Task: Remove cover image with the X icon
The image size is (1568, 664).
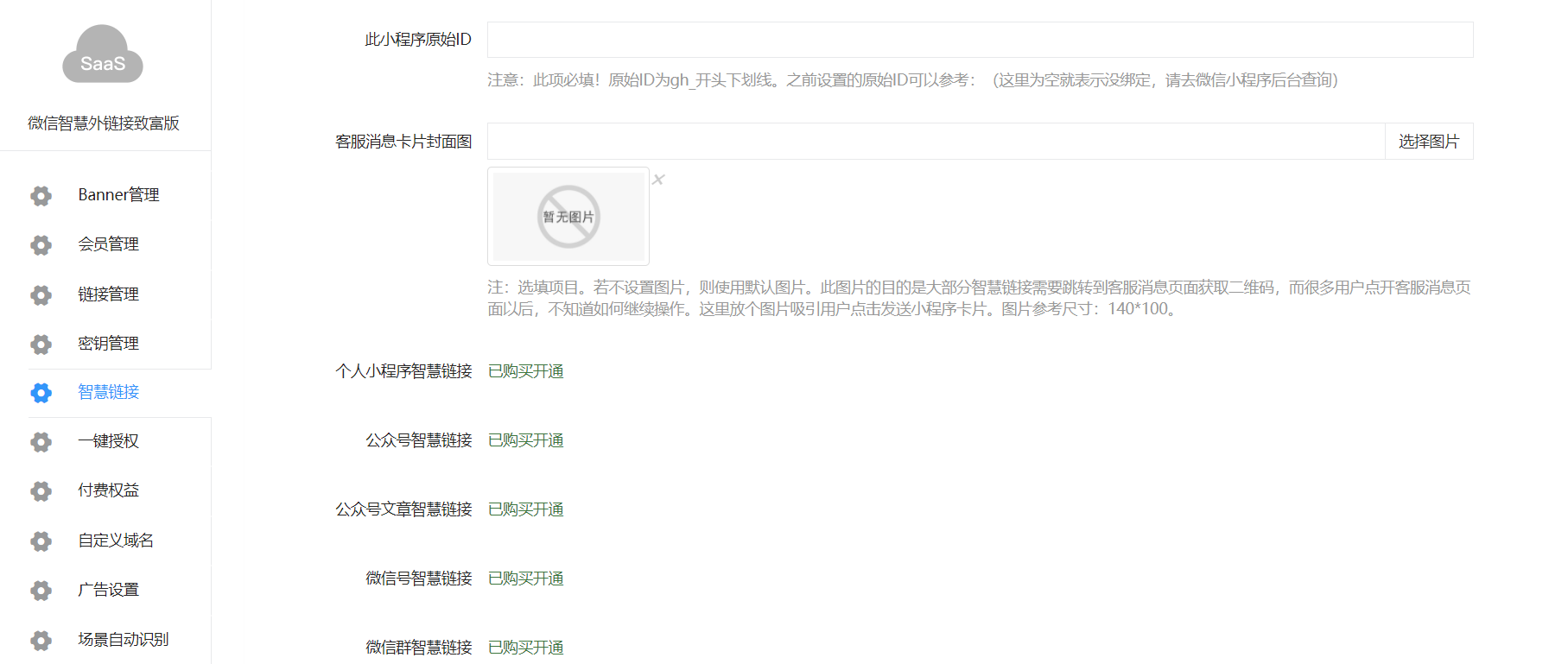Action: point(658,180)
